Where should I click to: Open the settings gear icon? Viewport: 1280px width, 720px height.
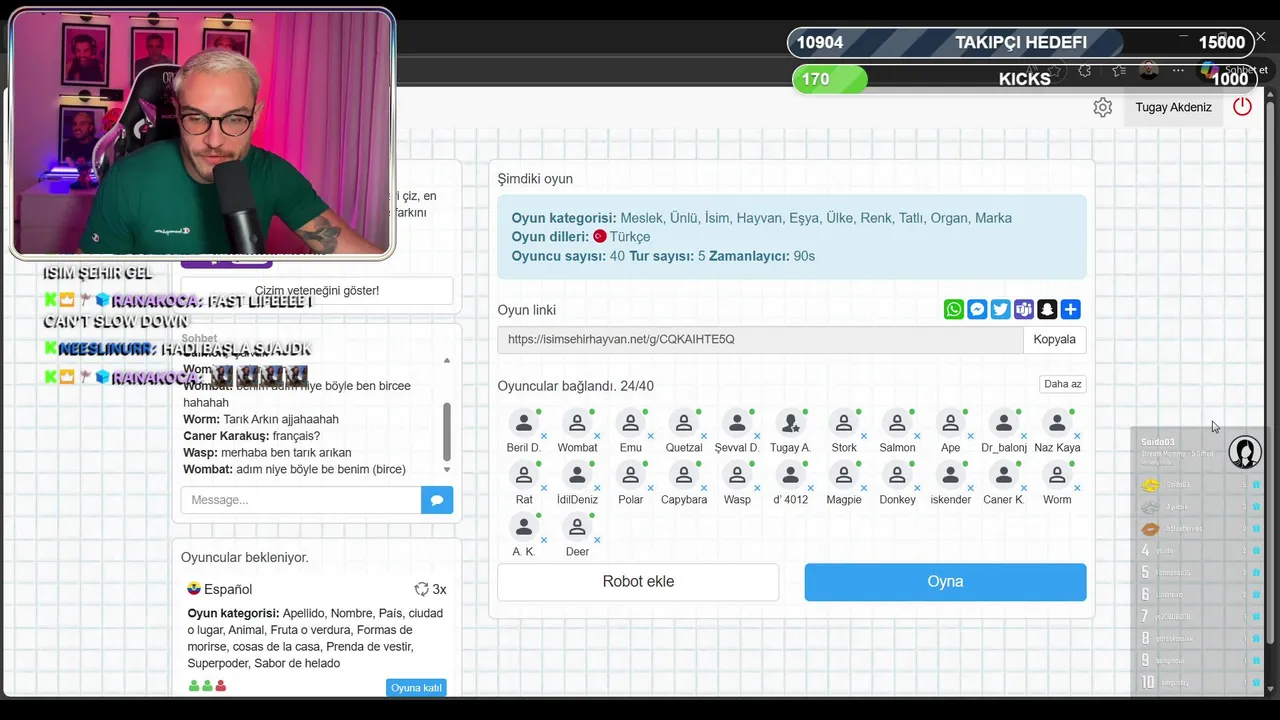pos(1102,107)
